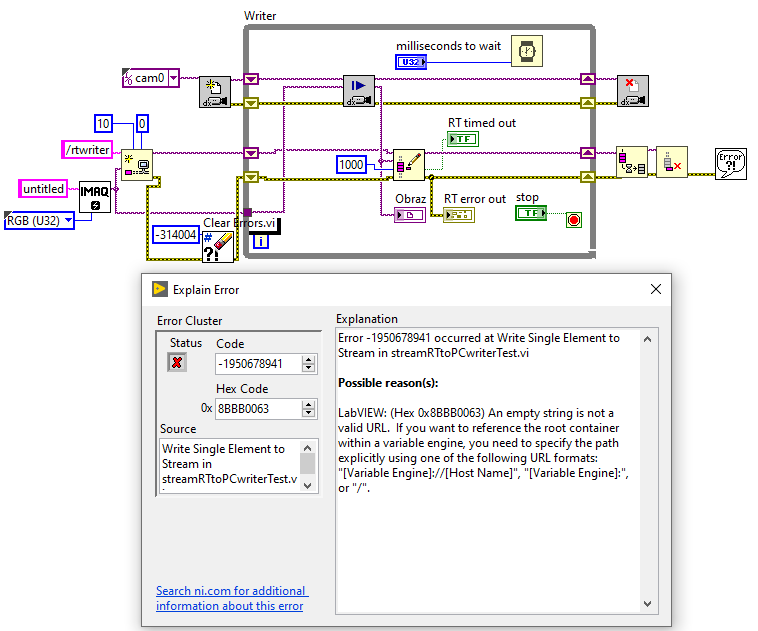Image resolution: width=758 pixels, height=631 pixels.
Task: Select the Destroy Stream Endpoint node
Action: (x=672, y=162)
